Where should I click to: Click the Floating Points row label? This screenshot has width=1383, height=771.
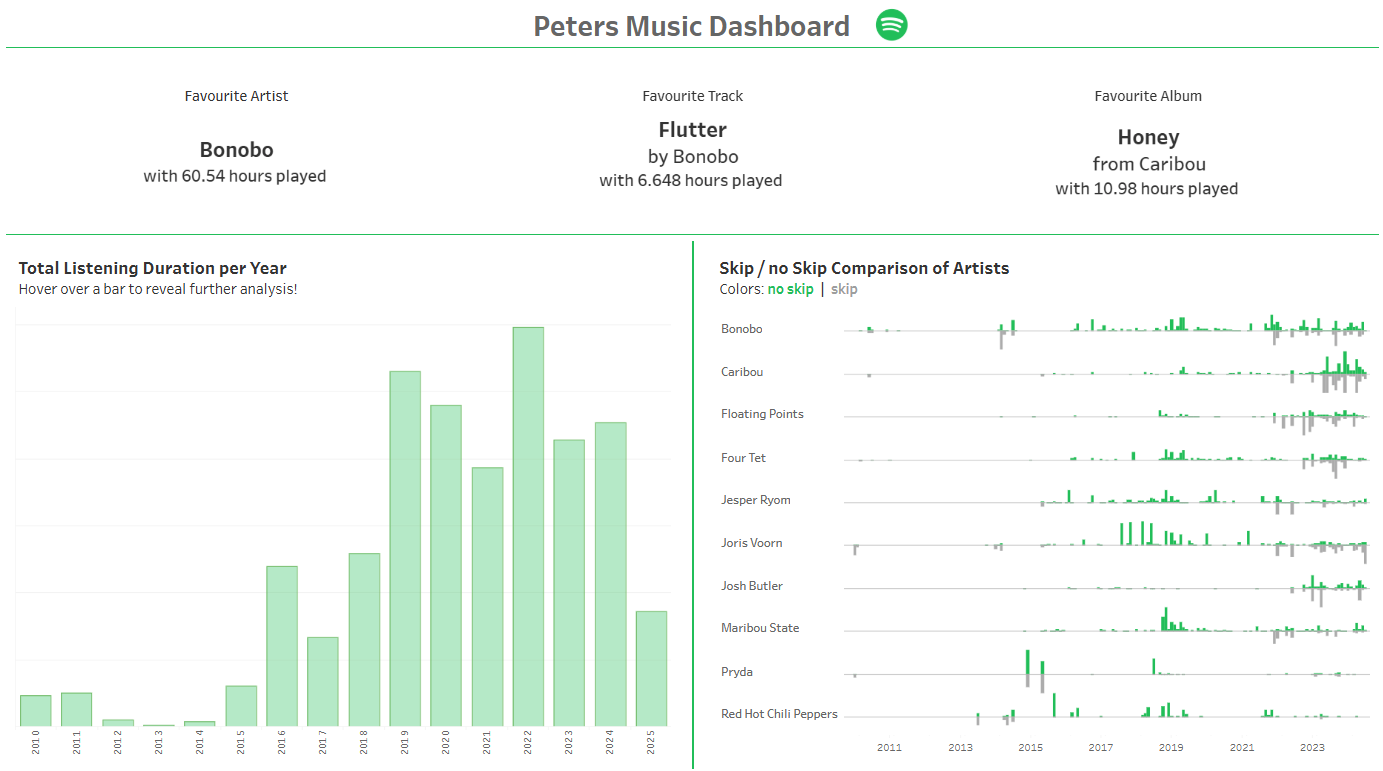762,414
